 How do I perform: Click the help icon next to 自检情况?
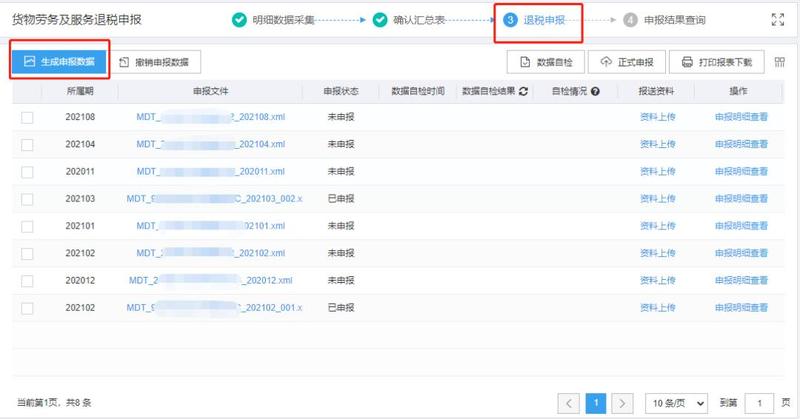pyautogui.click(x=595, y=91)
